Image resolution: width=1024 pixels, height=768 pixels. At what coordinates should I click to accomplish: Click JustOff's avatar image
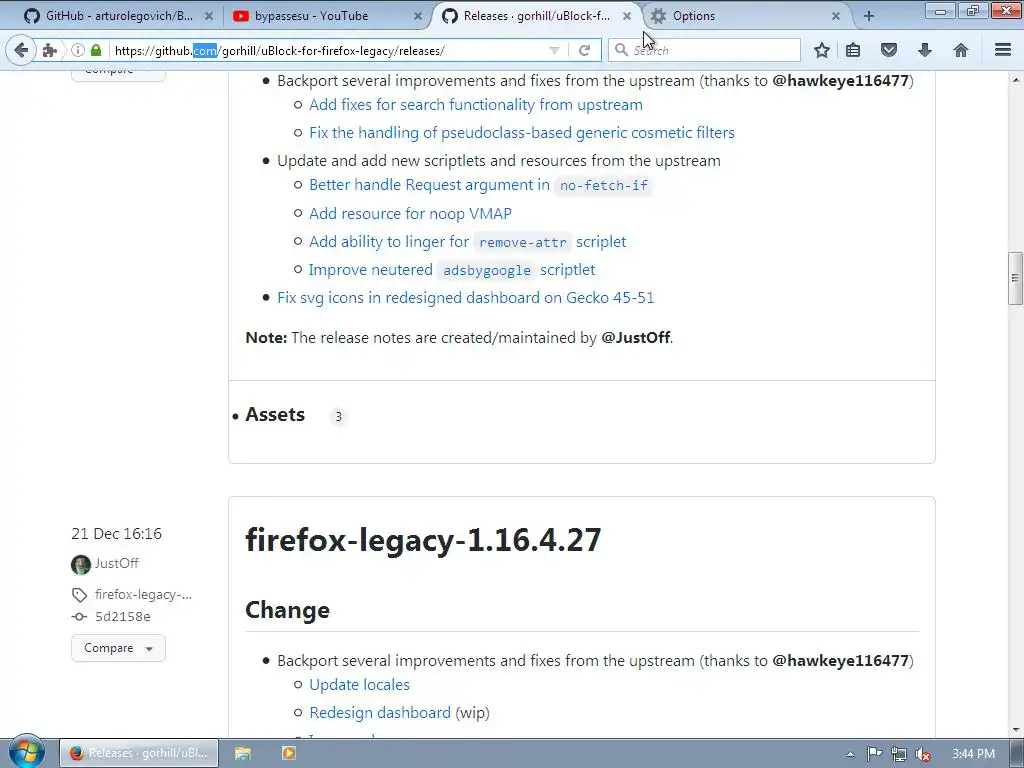pos(81,564)
